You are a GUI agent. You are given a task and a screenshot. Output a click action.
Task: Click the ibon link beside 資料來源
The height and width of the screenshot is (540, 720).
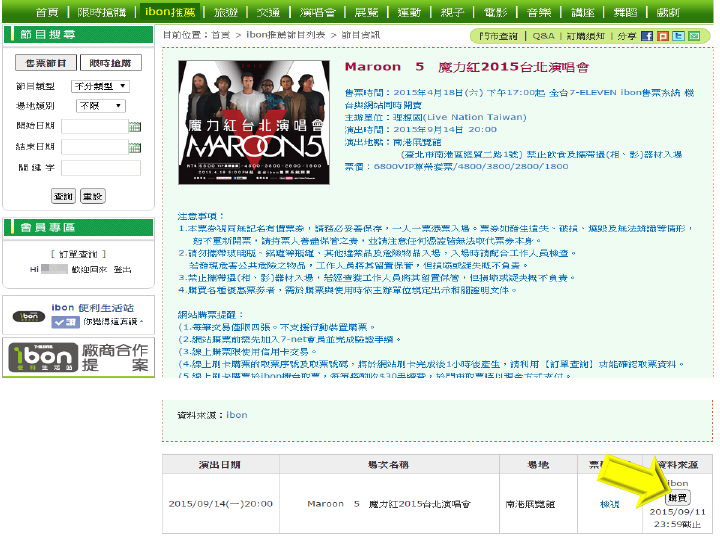[x=236, y=415]
